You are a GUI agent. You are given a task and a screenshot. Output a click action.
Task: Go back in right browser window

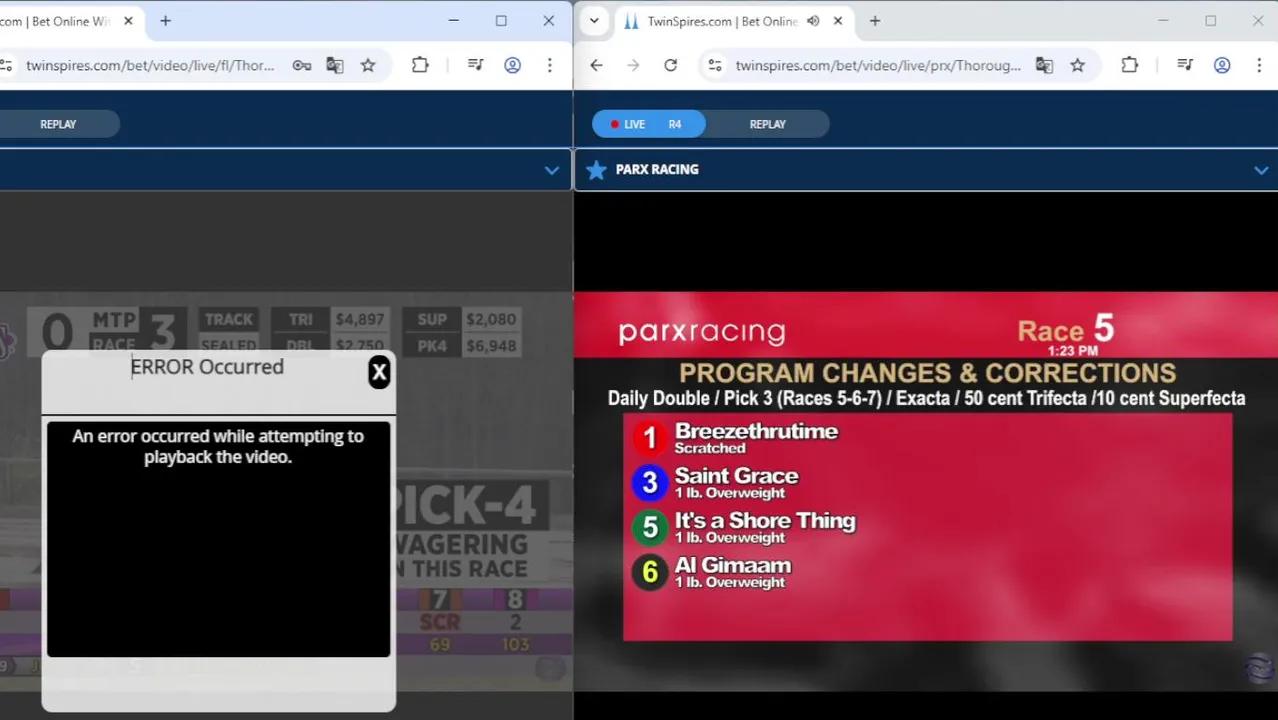(596, 65)
